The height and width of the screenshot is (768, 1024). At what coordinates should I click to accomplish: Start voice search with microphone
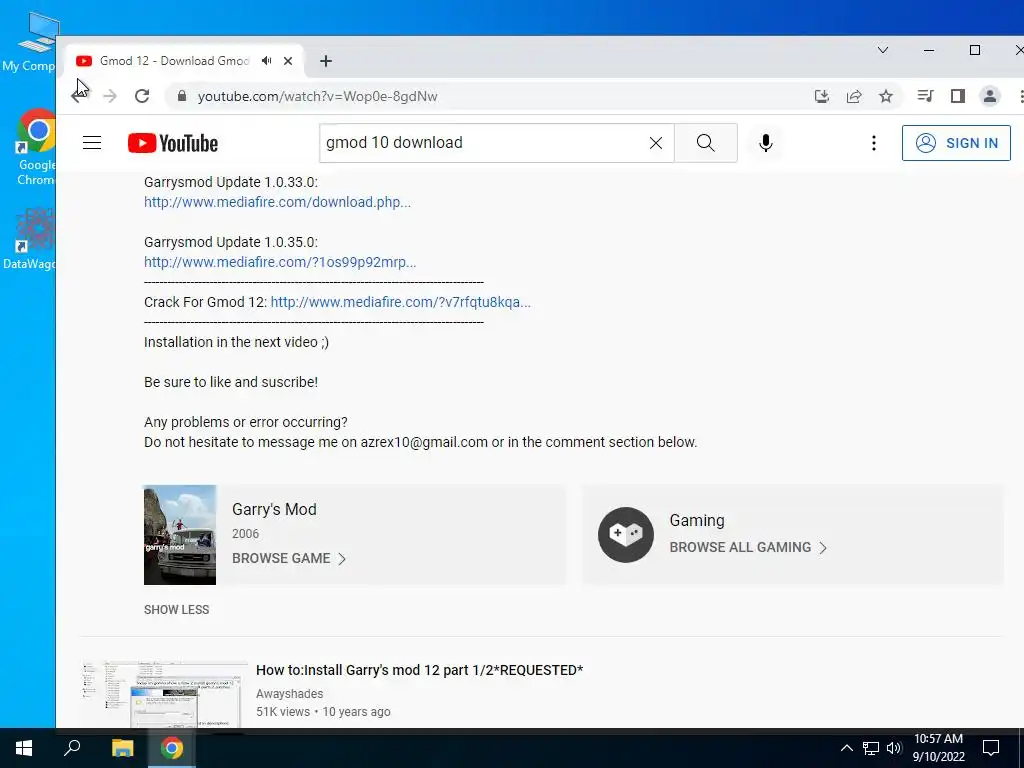(765, 143)
